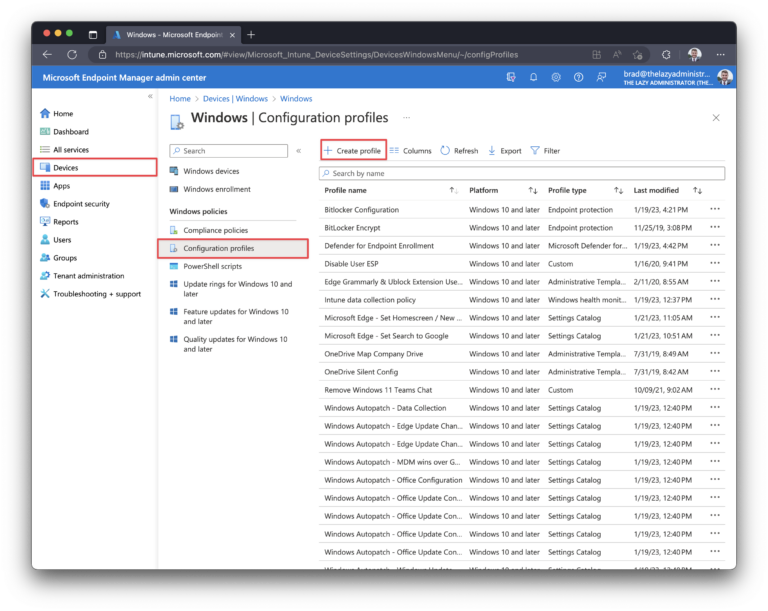Image resolution: width=768 pixels, height=611 pixels.
Task: Open the help question mark icon
Action: [578, 77]
